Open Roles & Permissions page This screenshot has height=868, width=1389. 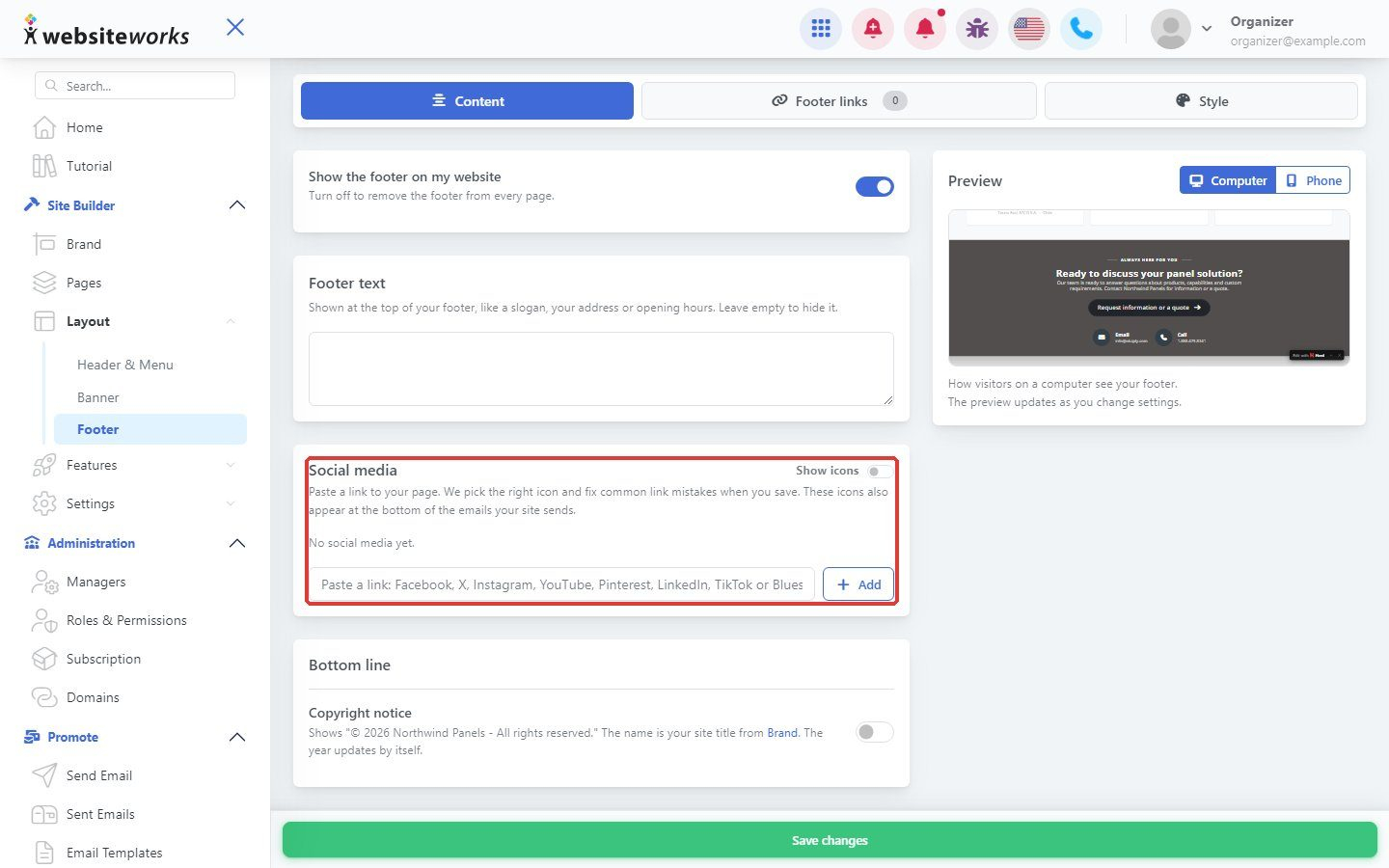coord(126,620)
